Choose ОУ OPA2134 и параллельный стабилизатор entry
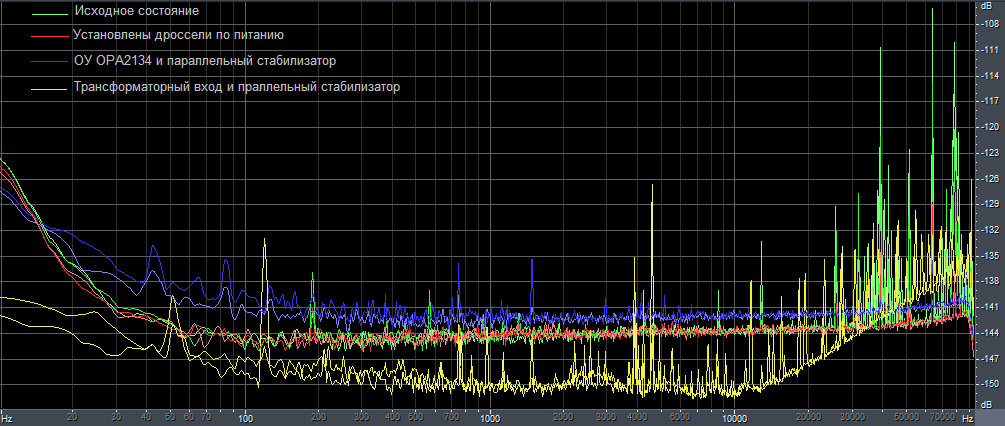This screenshot has width=1005, height=426. pos(204,60)
